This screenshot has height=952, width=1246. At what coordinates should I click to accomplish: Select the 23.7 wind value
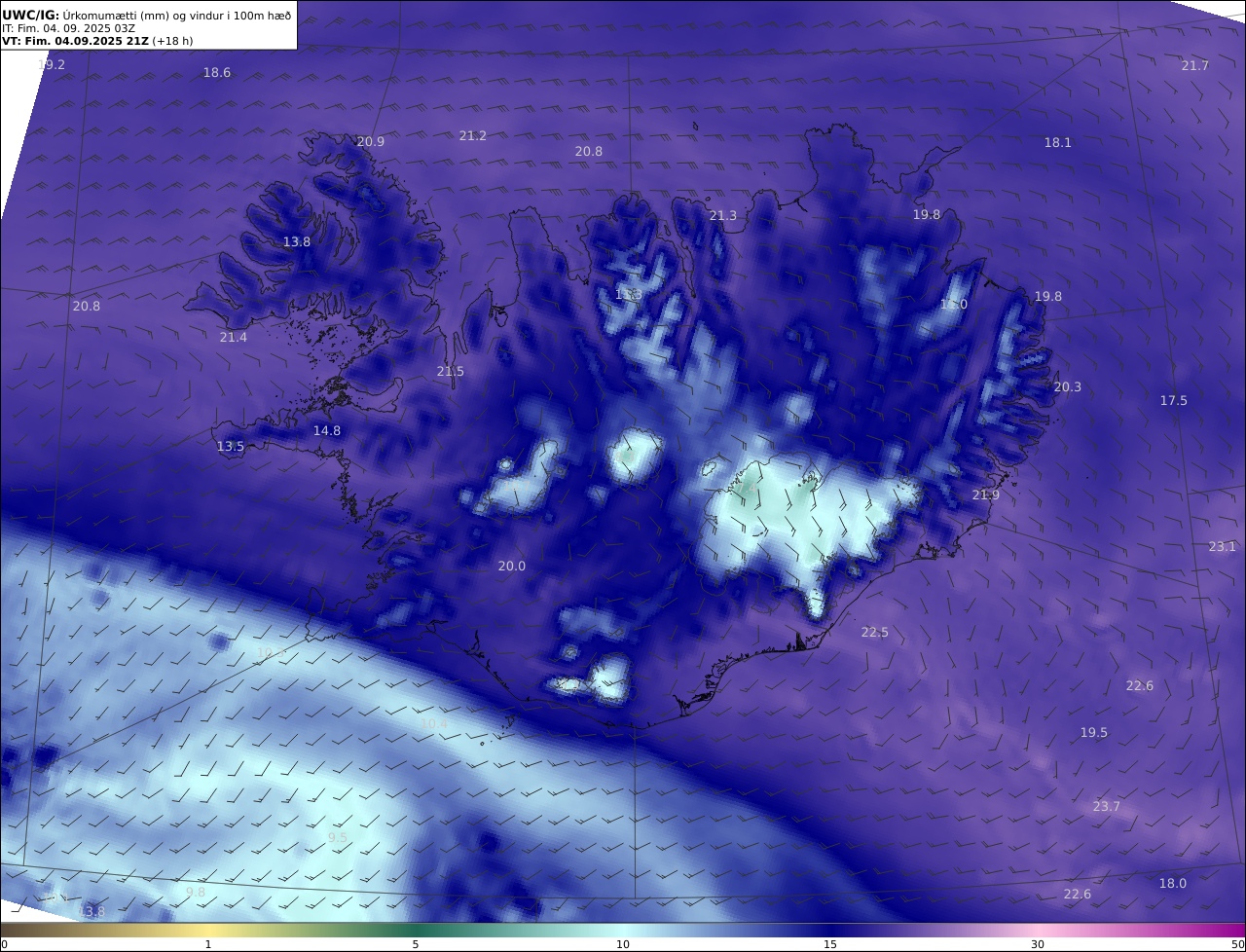pyautogui.click(x=1106, y=807)
